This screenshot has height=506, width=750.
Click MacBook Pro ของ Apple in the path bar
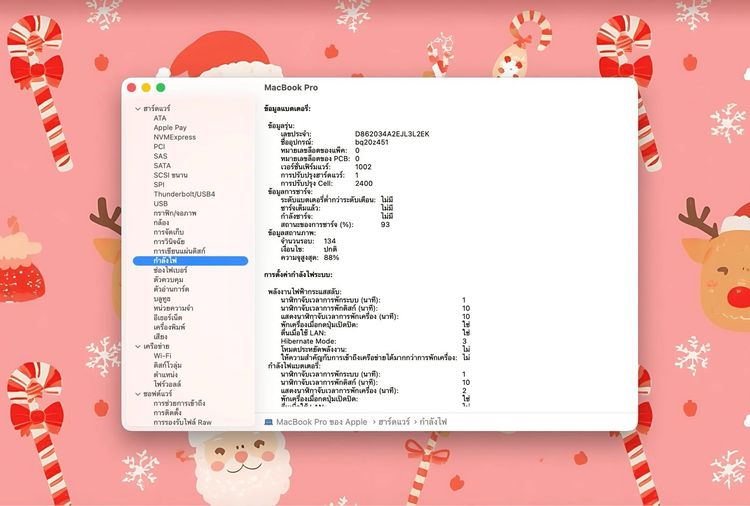pos(321,422)
